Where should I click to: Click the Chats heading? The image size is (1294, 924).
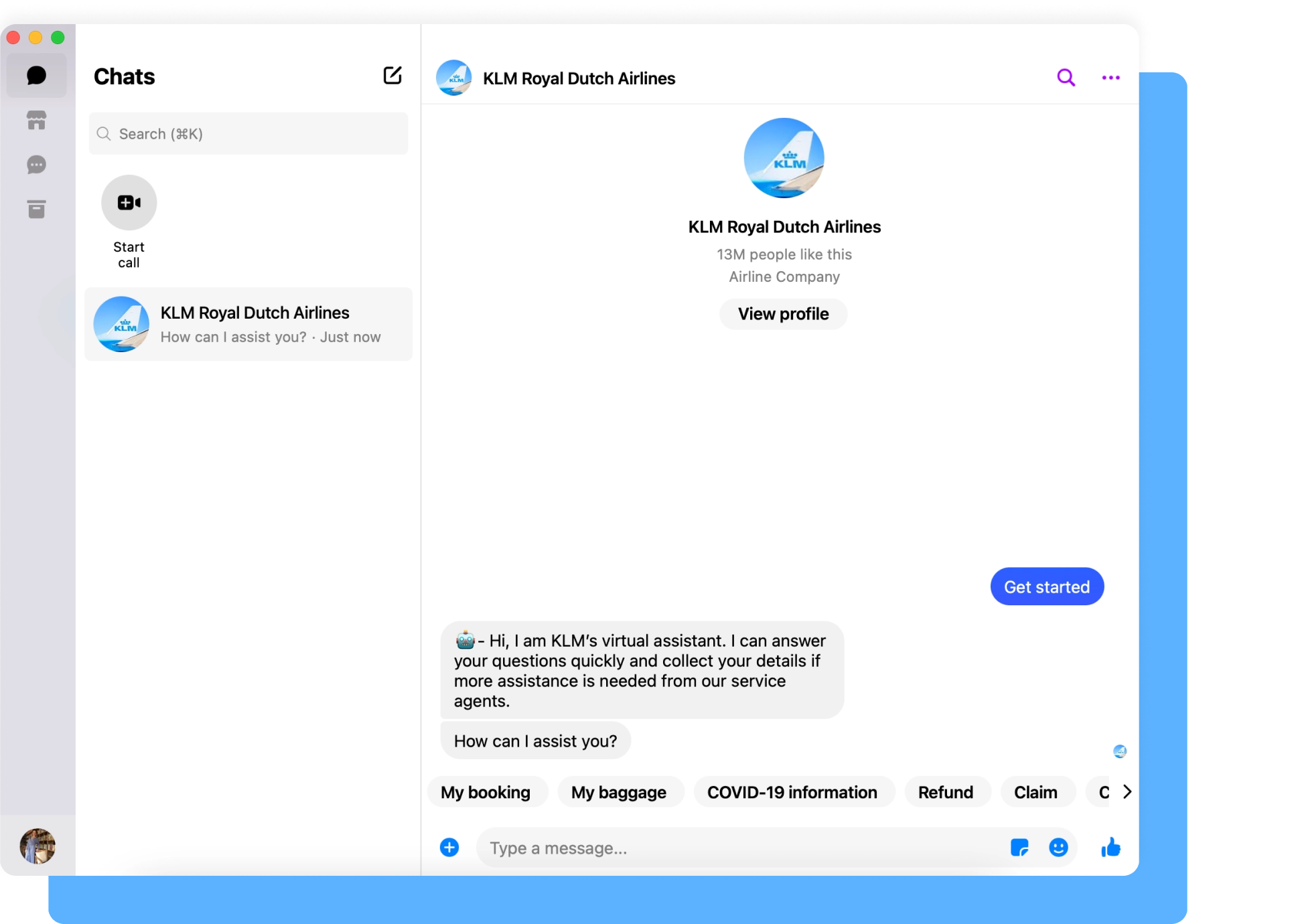[125, 76]
